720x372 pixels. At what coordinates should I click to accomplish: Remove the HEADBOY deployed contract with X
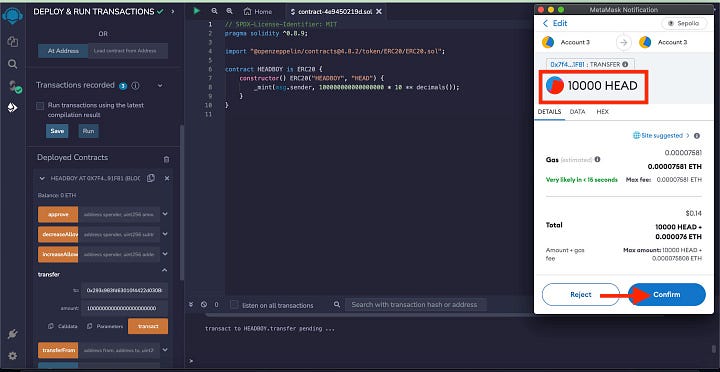(167, 178)
